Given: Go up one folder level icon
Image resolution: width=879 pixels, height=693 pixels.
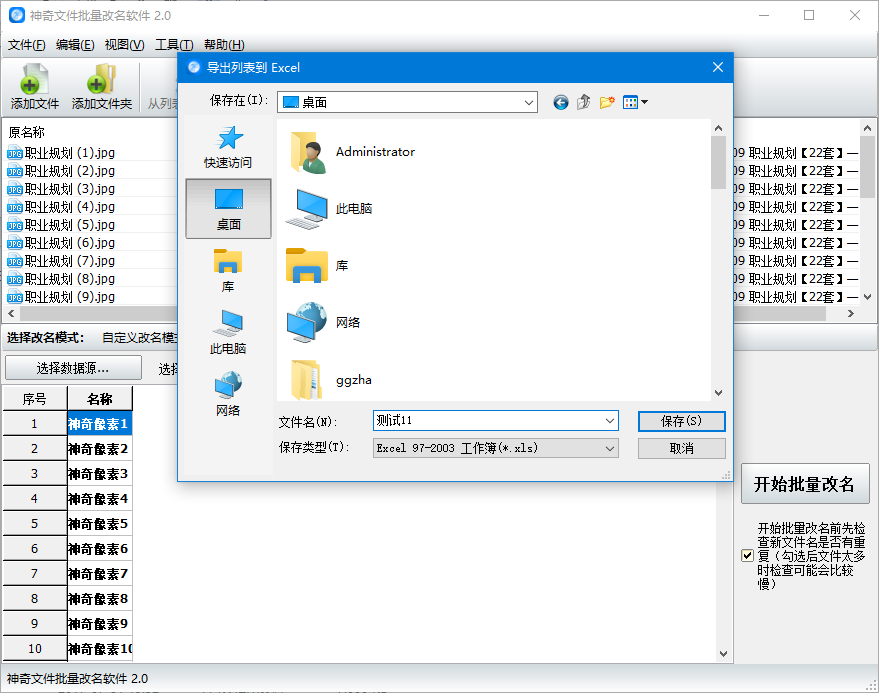Looking at the screenshot, I should tap(584, 102).
